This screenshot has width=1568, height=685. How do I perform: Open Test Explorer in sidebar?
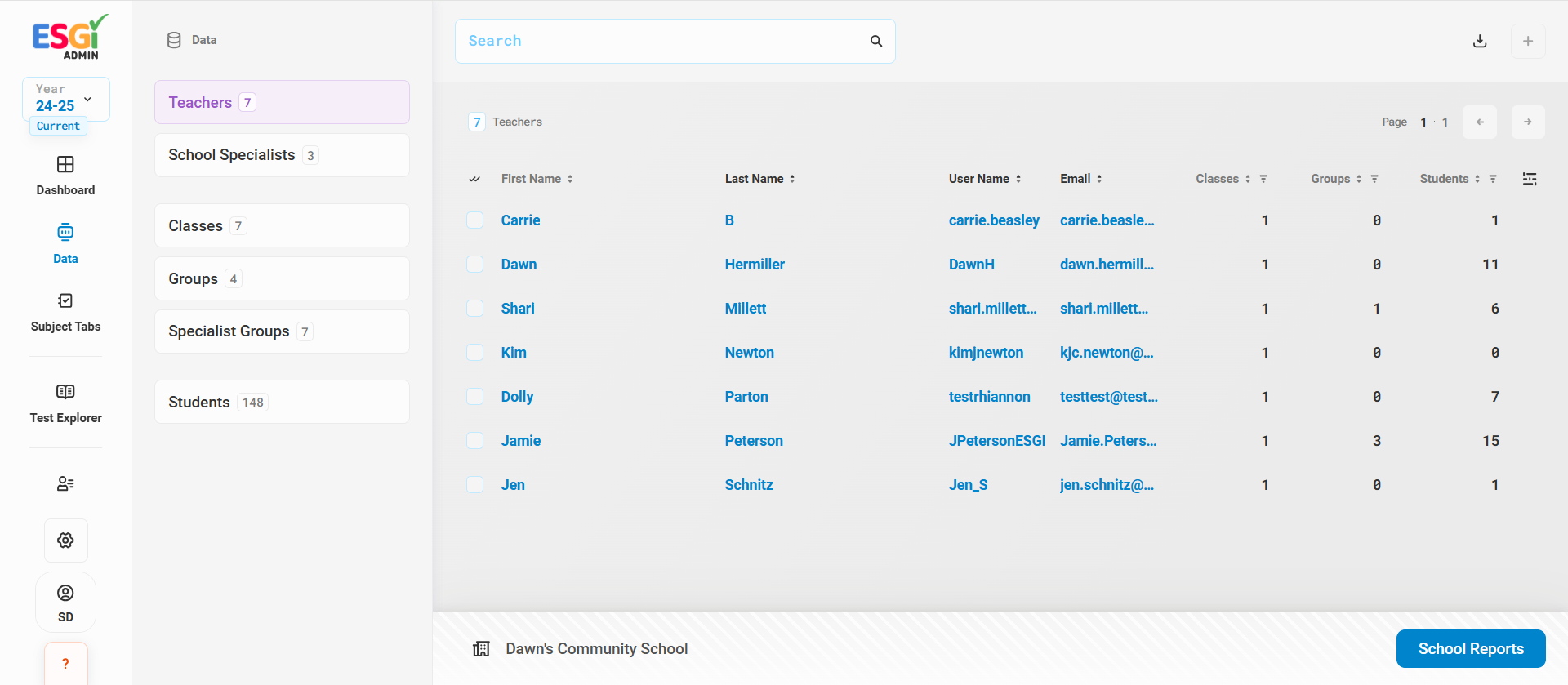[x=65, y=404]
